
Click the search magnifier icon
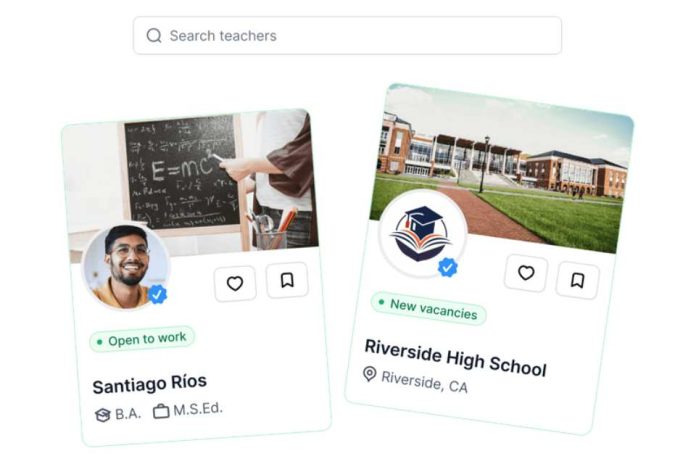click(154, 36)
